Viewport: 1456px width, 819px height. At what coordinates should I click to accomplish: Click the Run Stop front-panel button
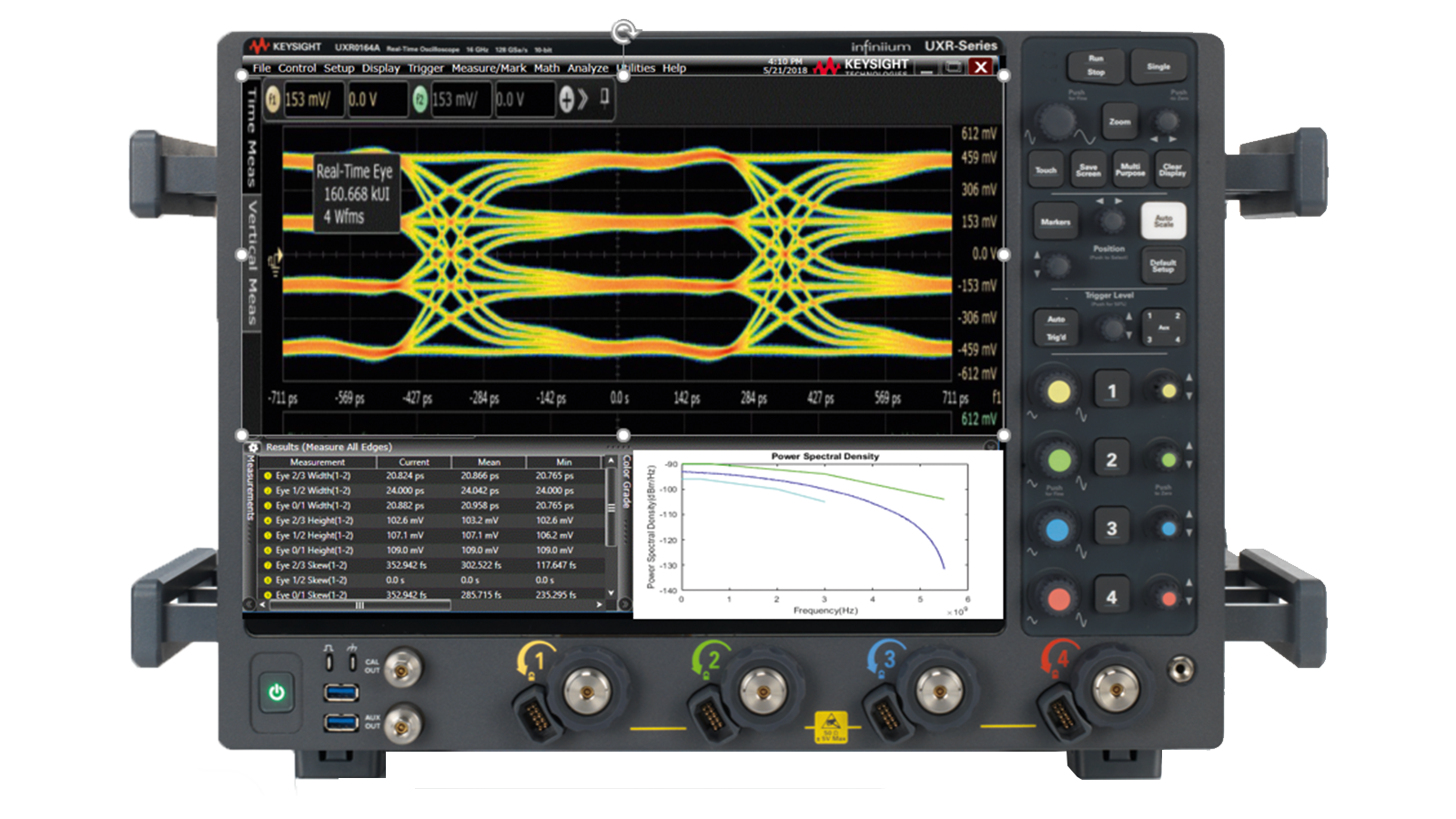[x=1096, y=66]
